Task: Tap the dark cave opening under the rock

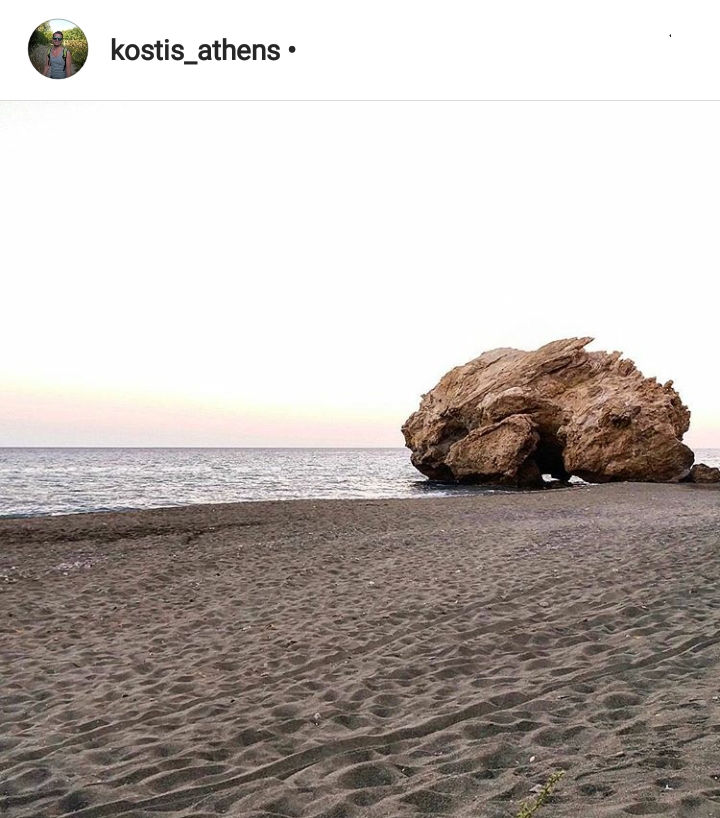Action: click(x=553, y=463)
